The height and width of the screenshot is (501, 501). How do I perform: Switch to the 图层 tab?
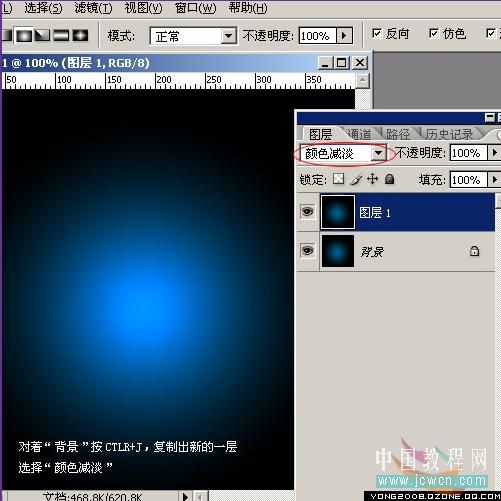pyautogui.click(x=320, y=134)
